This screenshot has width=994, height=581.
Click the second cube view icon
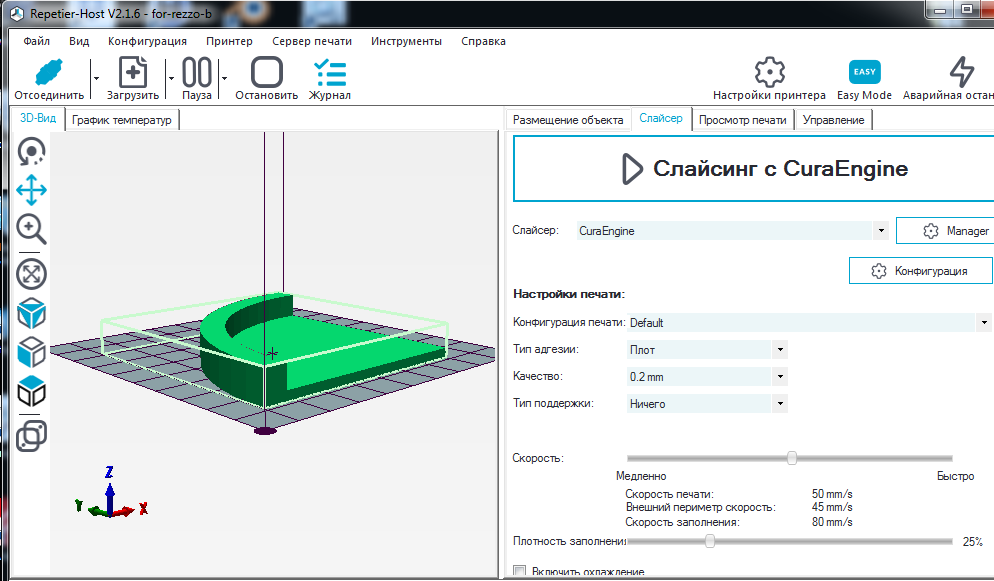31,352
